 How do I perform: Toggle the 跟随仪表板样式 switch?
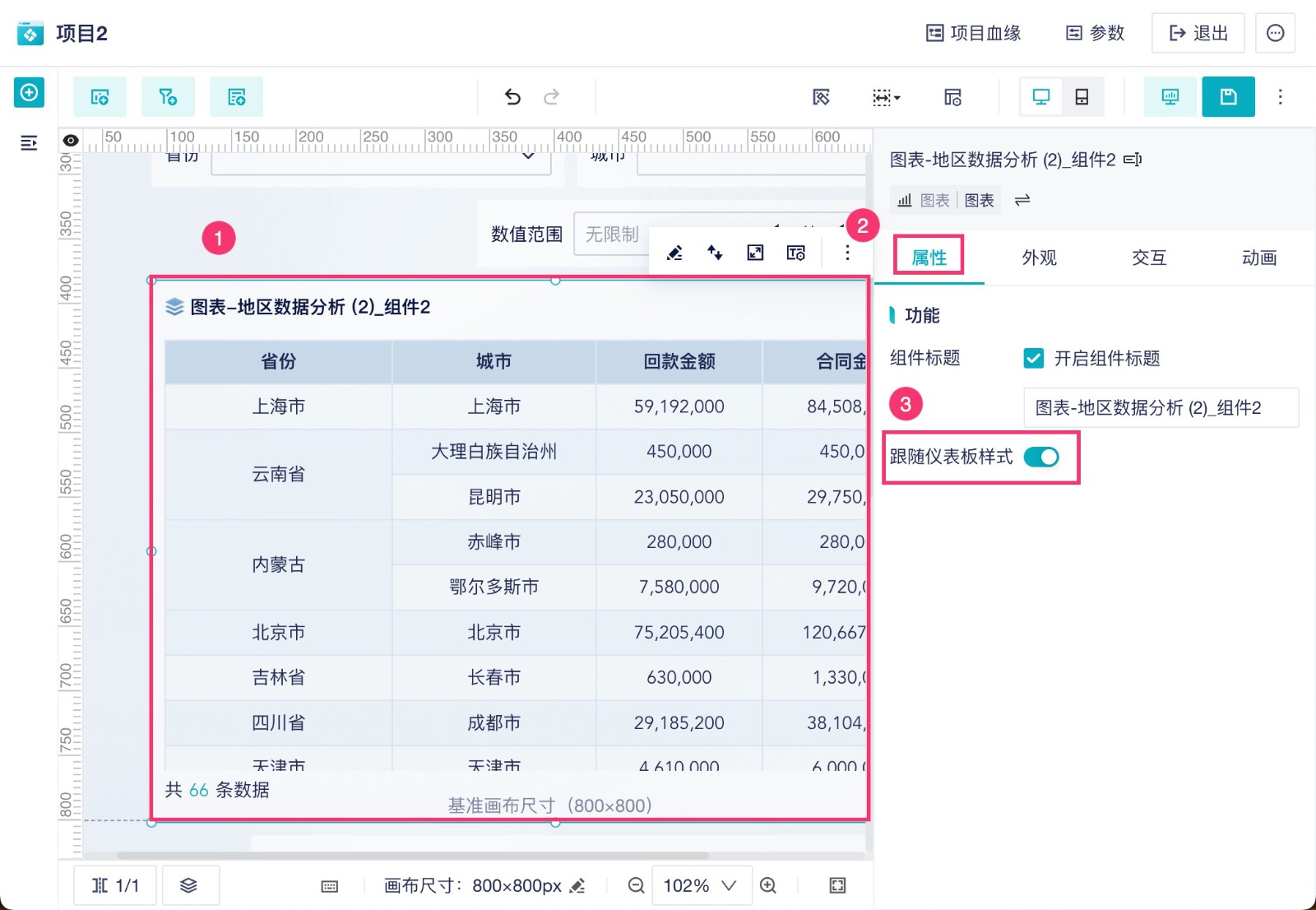tap(1041, 457)
